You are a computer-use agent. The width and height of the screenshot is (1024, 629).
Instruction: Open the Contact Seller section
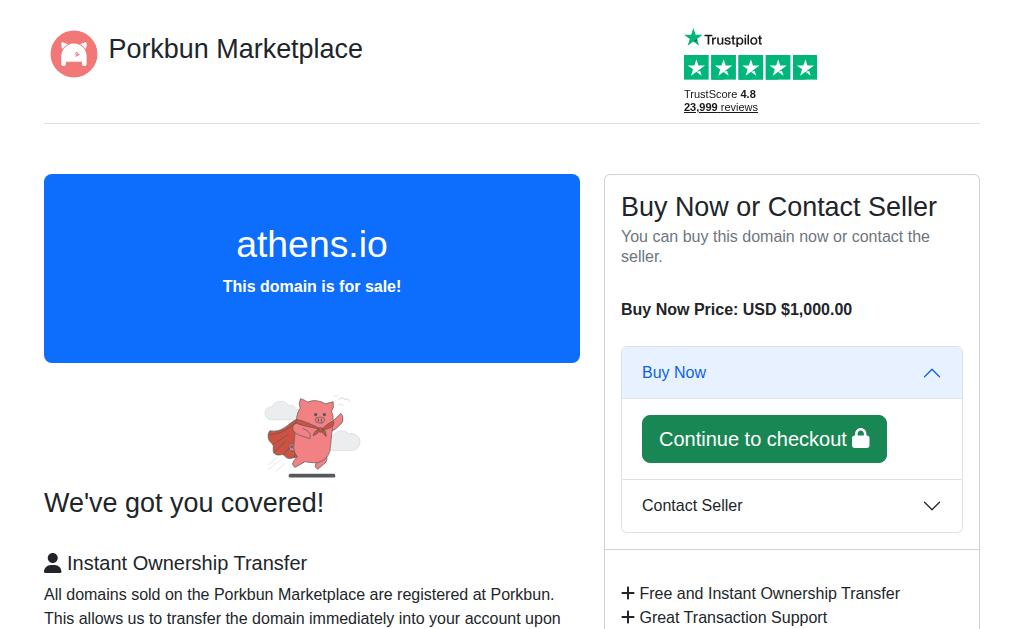point(792,506)
